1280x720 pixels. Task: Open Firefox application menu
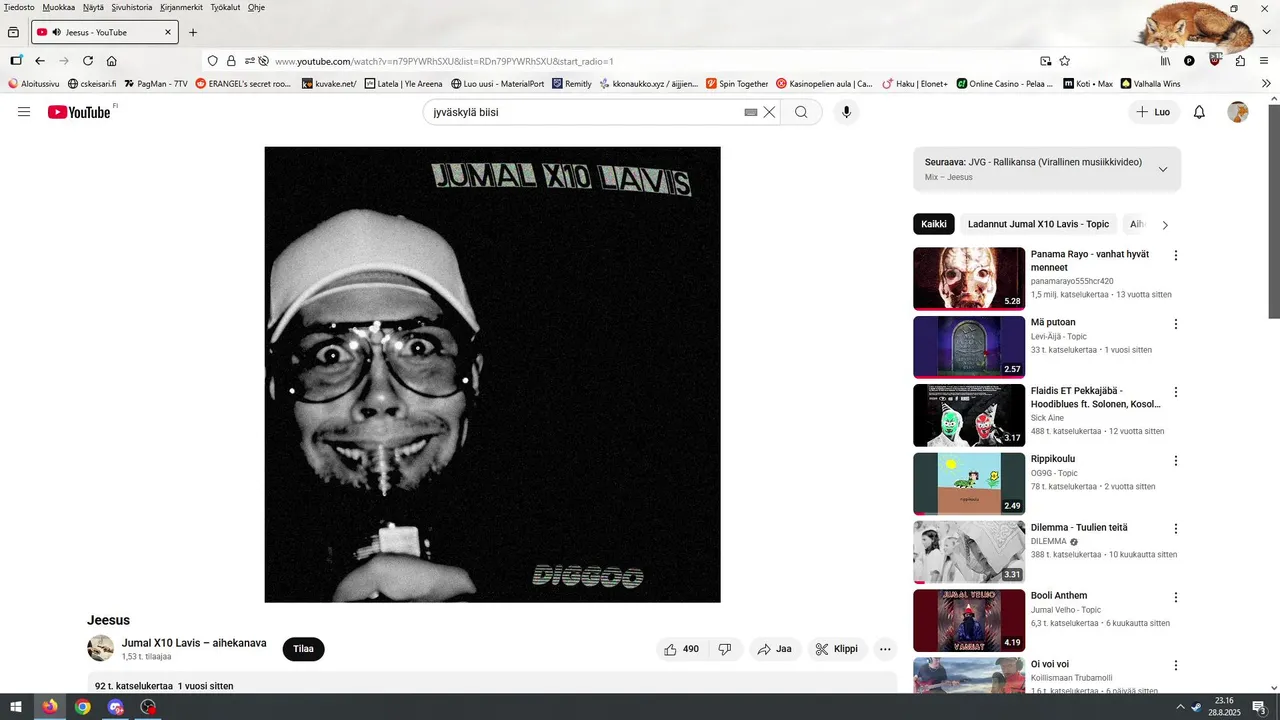click(1264, 61)
